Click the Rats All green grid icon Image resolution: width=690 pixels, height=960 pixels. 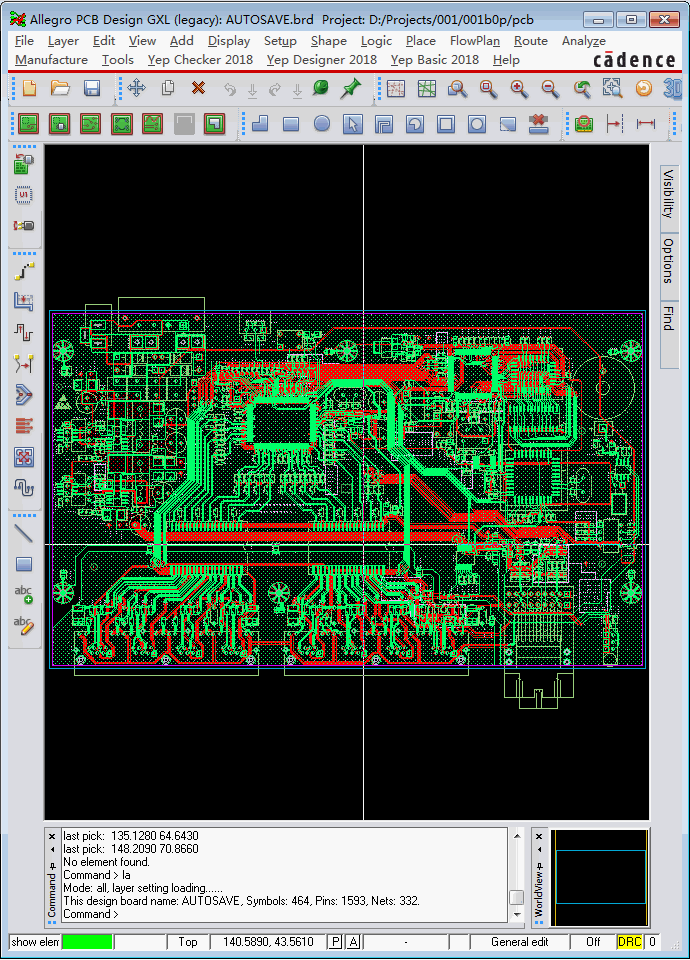pyautogui.click(x=427, y=89)
